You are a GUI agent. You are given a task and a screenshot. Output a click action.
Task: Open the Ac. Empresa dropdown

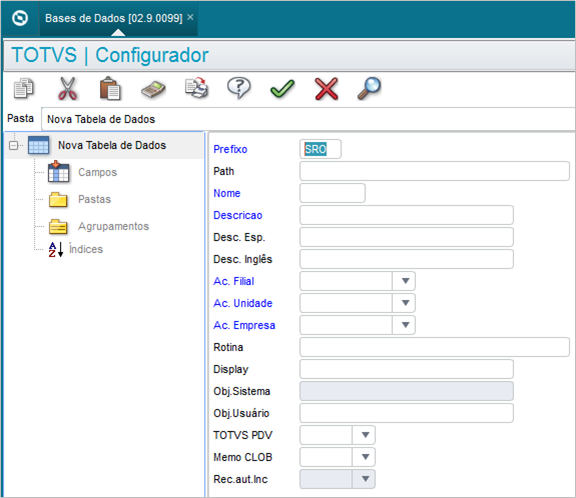pos(405,325)
